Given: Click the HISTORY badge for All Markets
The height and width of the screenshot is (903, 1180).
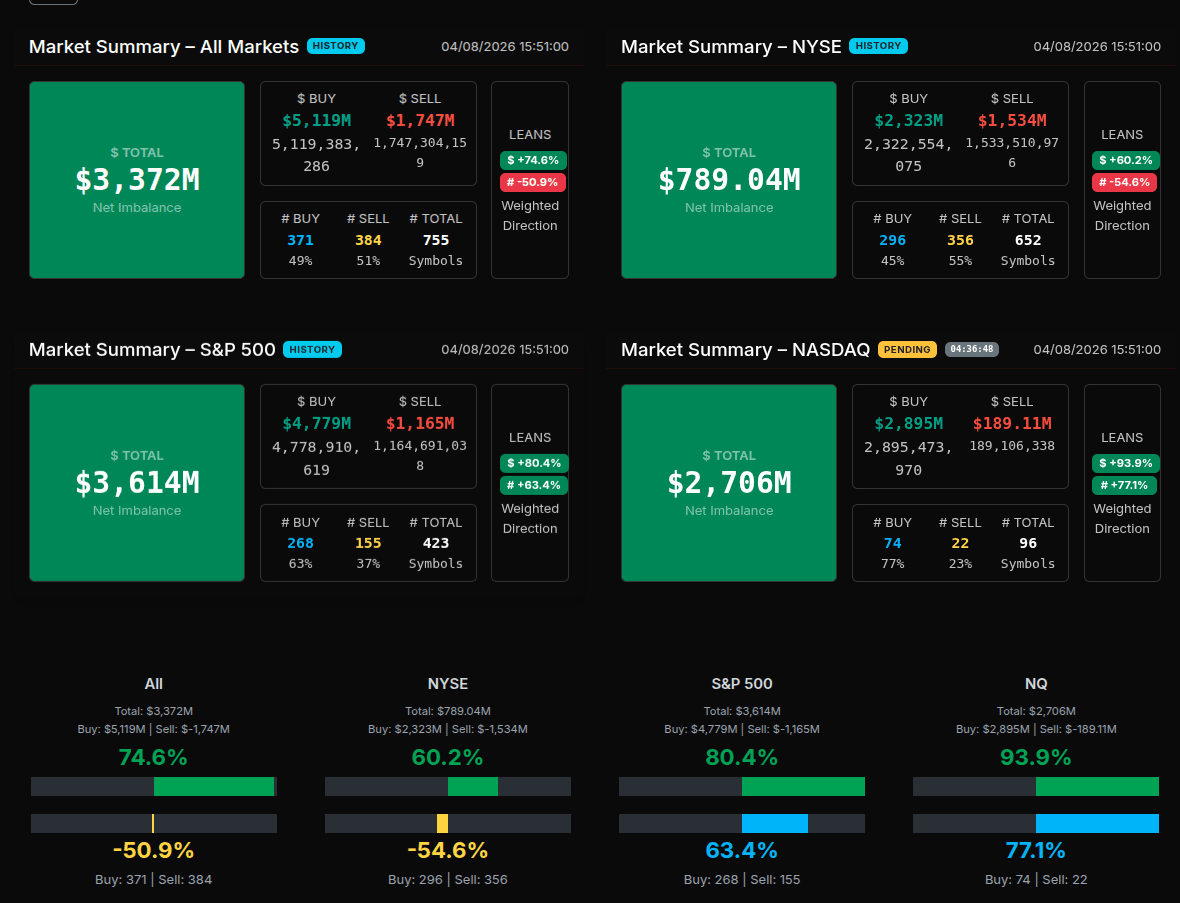Looking at the screenshot, I should 336,46.
